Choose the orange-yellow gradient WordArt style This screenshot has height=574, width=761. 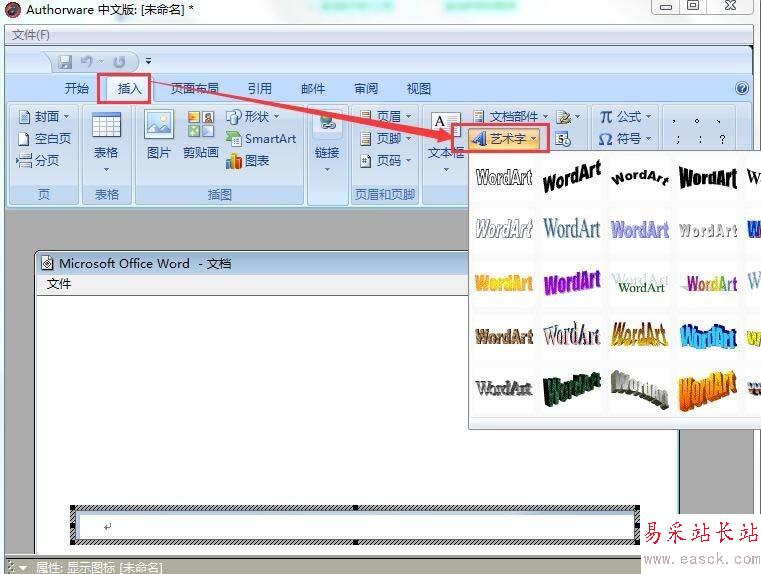(x=504, y=283)
